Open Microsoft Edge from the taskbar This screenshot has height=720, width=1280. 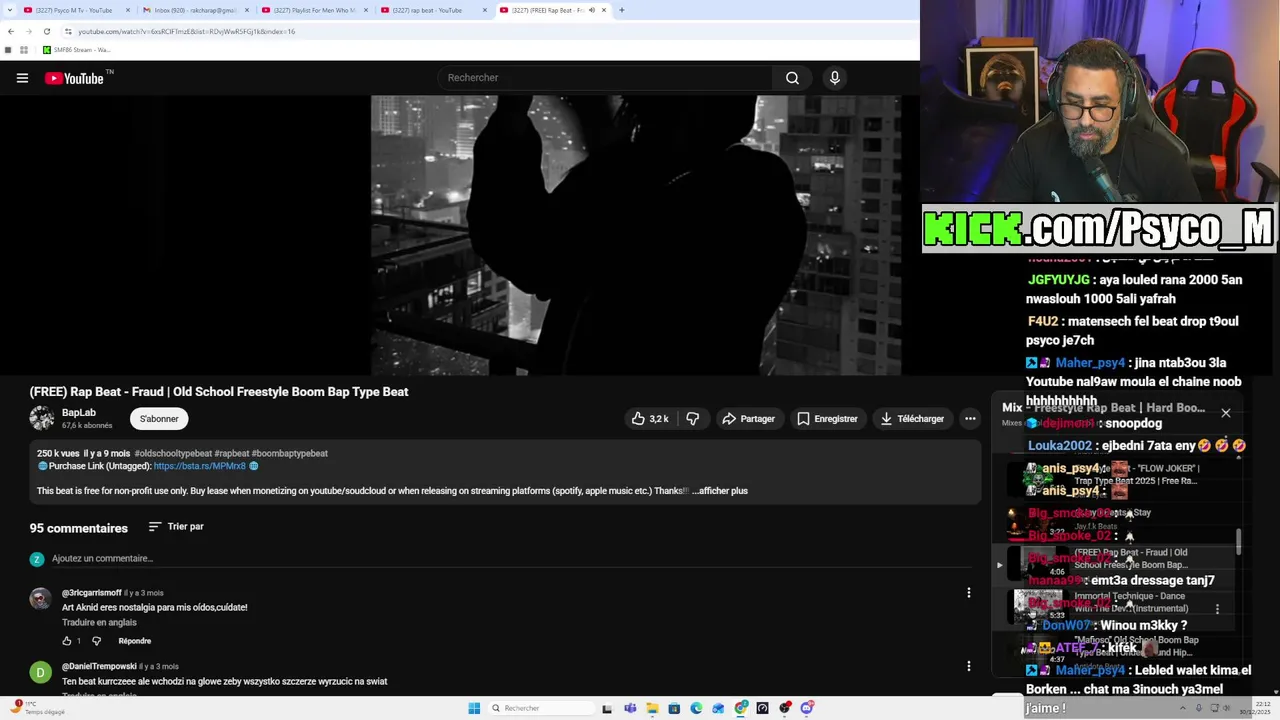[696, 708]
